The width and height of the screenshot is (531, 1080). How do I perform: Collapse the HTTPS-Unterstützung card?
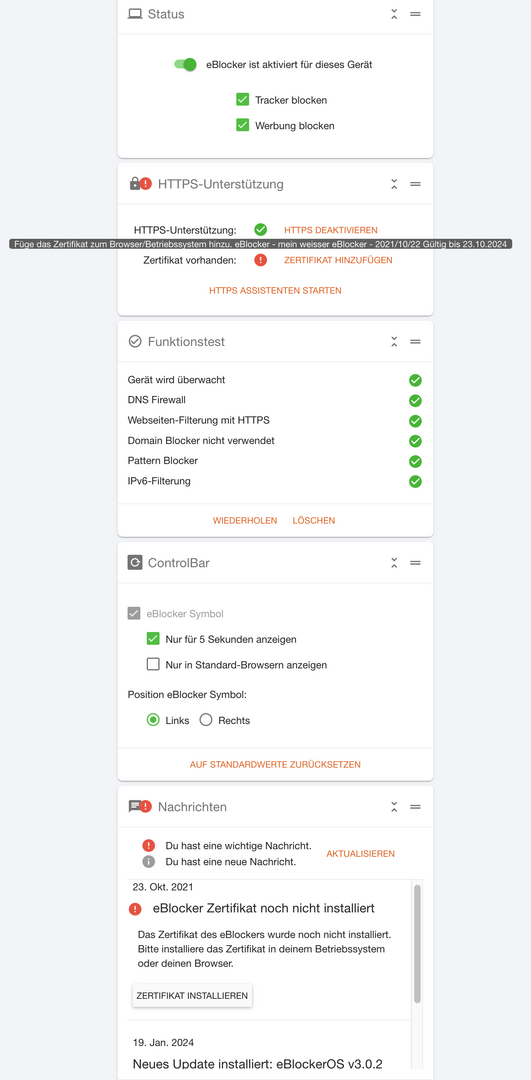[394, 184]
